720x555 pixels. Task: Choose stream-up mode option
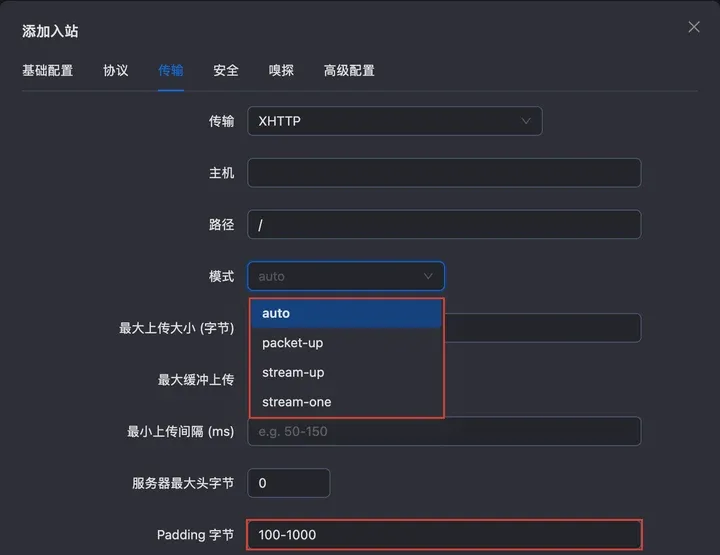346,372
